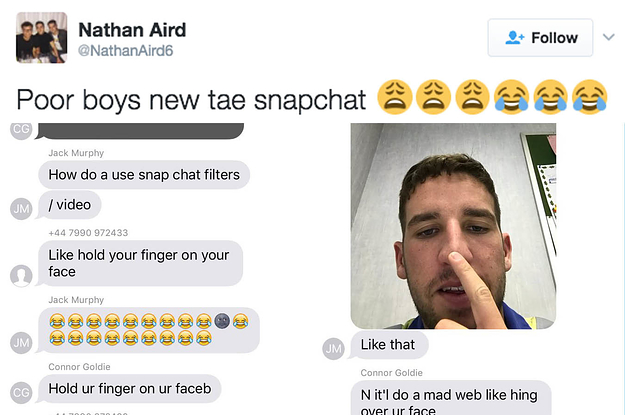Open the selfie photo with finger on nose

coord(453,226)
